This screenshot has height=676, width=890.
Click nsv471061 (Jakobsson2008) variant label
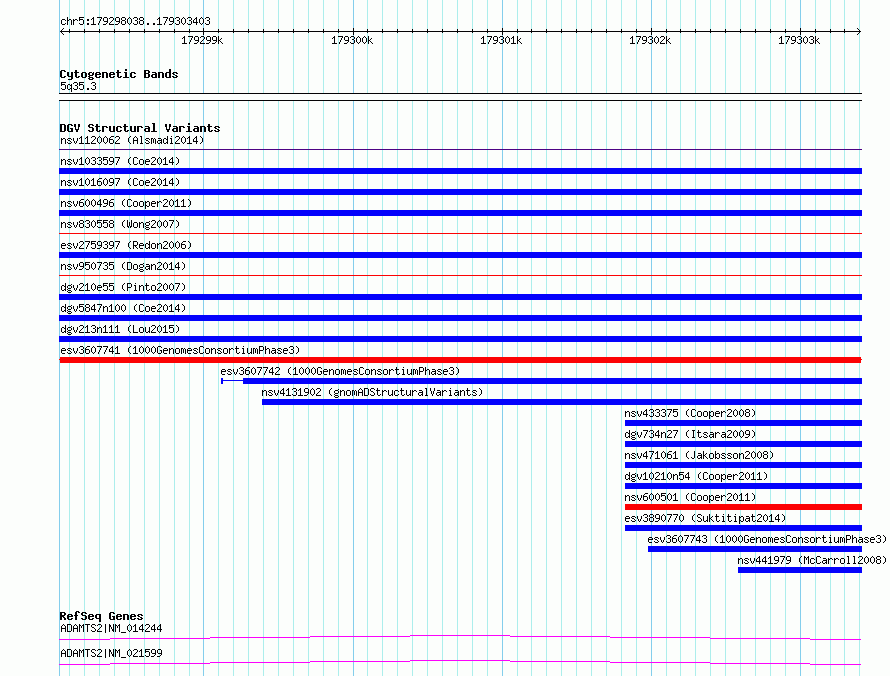point(699,455)
